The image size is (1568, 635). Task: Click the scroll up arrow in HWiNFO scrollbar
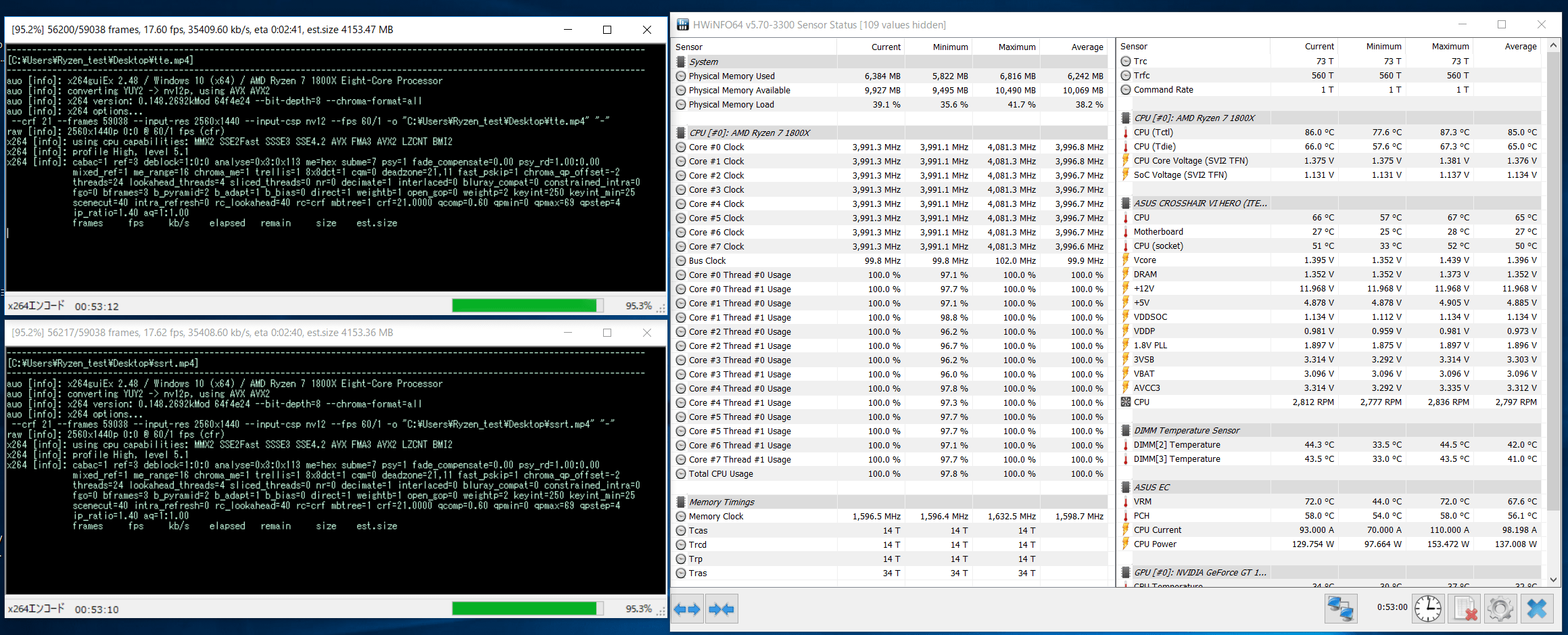click(x=1553, y=46)
